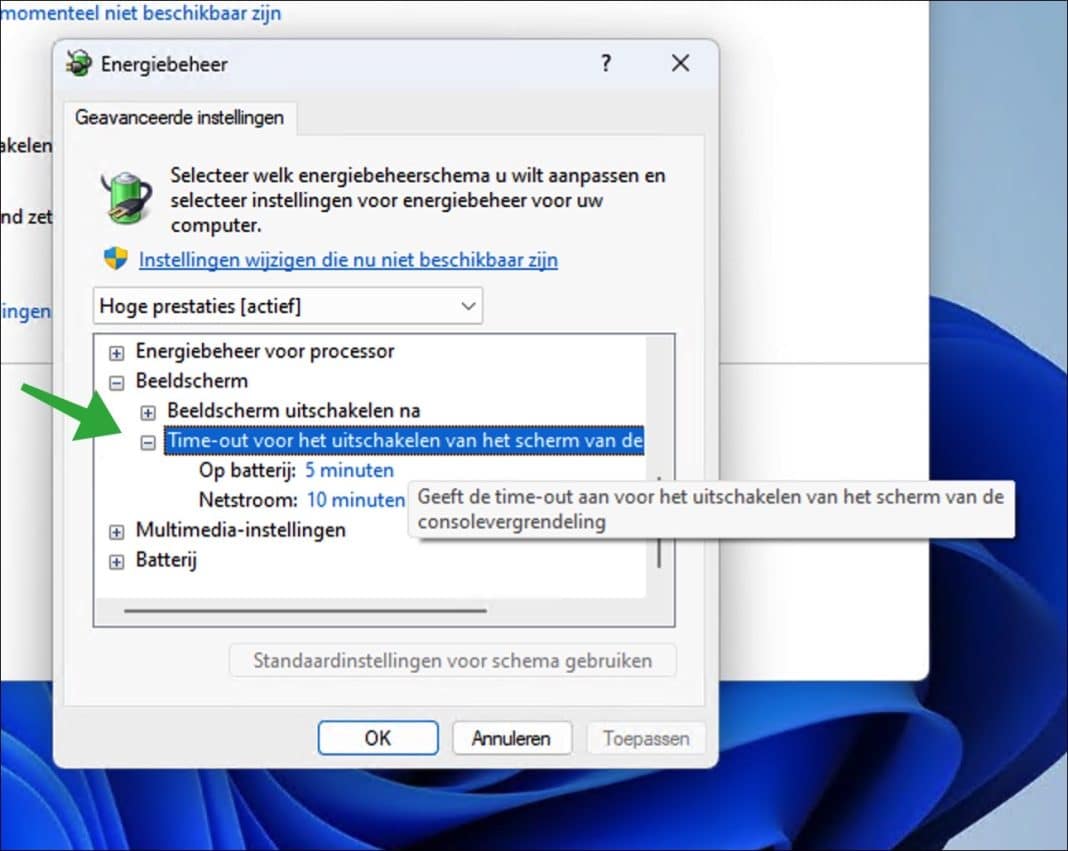Click the UAC shield icon

point(114,257)
